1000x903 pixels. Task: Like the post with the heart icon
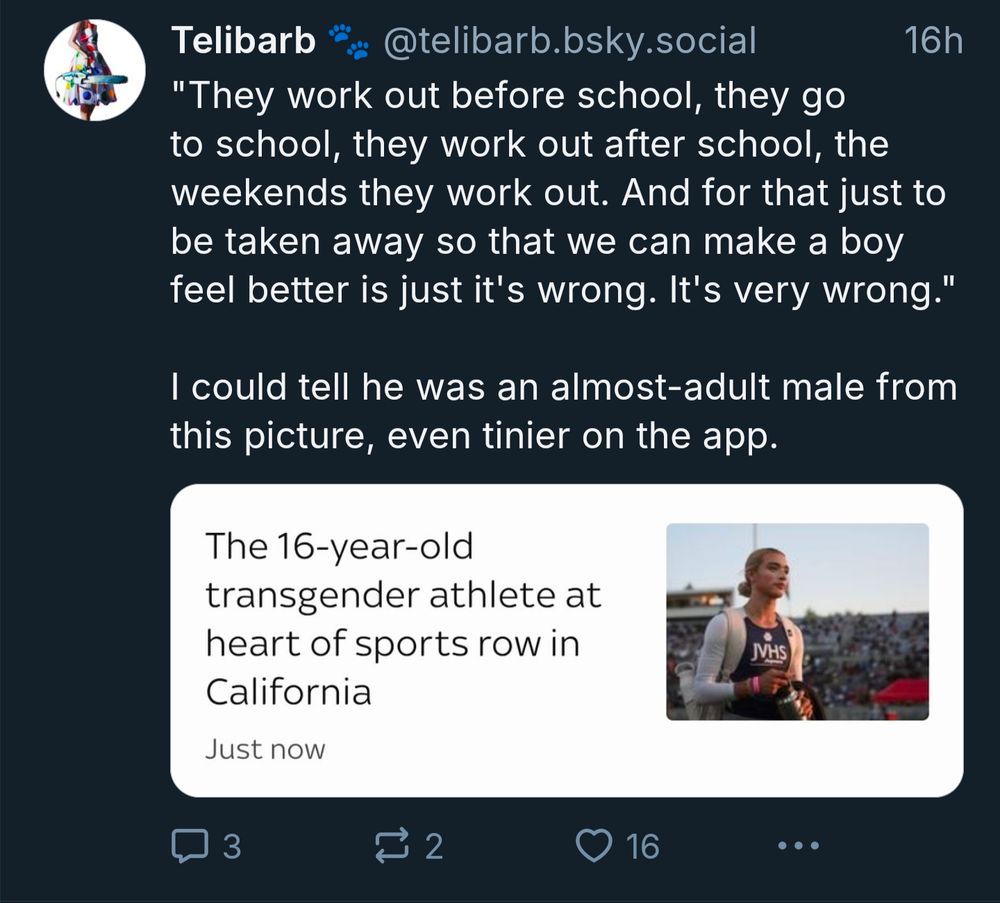tap(595, 847)
